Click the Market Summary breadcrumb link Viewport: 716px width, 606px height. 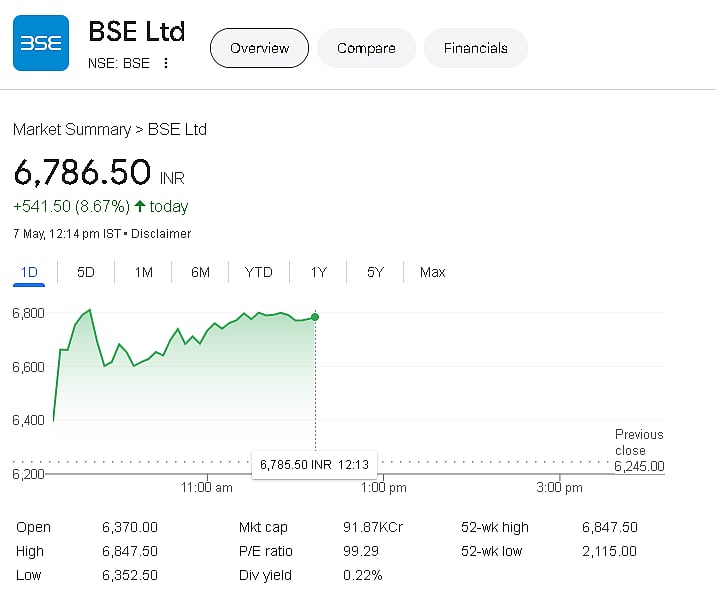coord(71,129)
